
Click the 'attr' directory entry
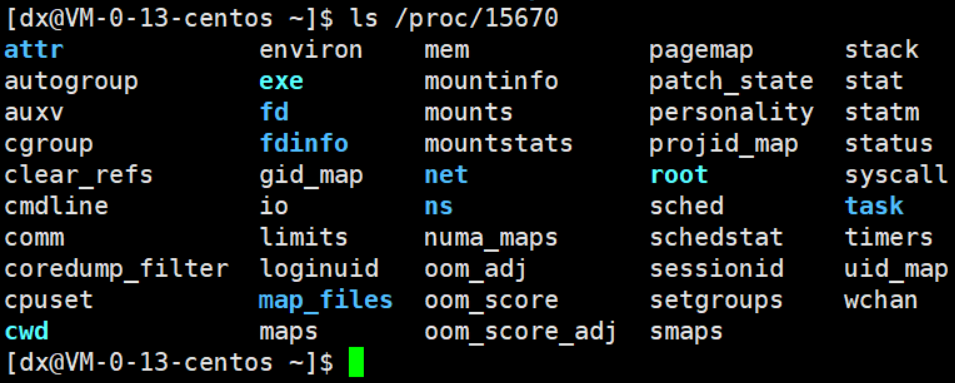(33, 50)
